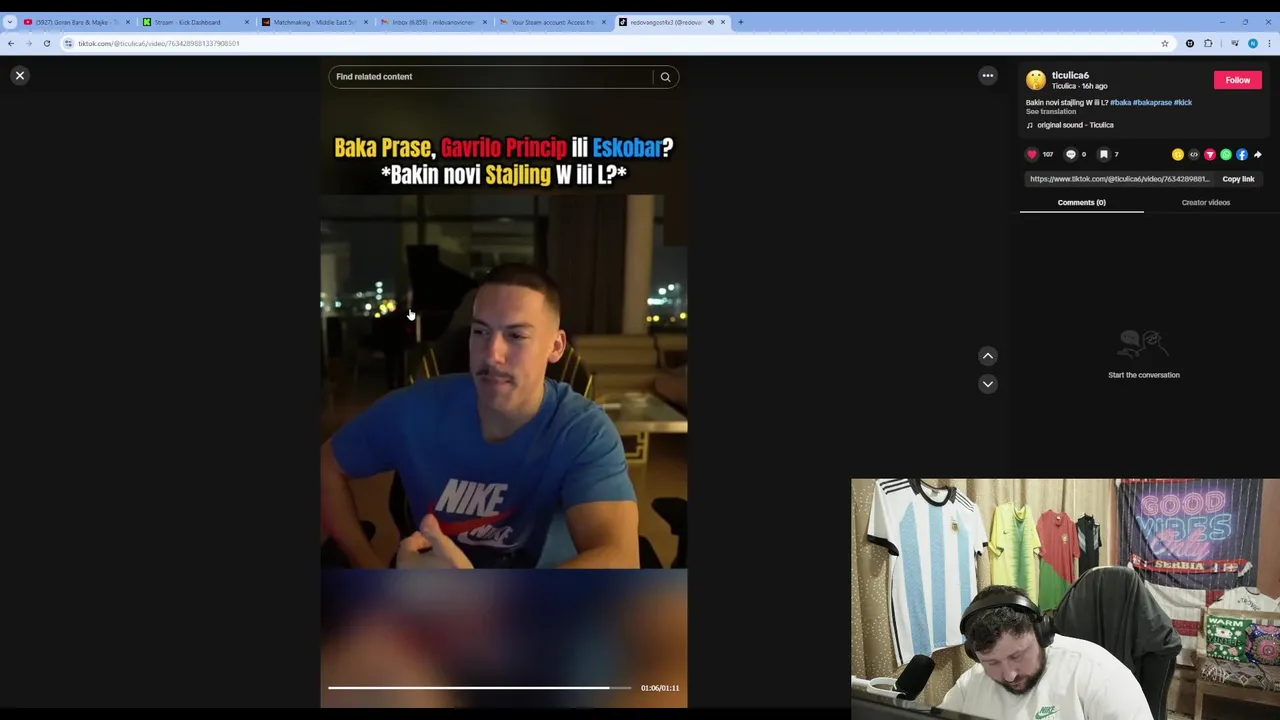The image size is (1280, 720).
Task: Click the Find related content field
Action: click(x=490, y=77)
